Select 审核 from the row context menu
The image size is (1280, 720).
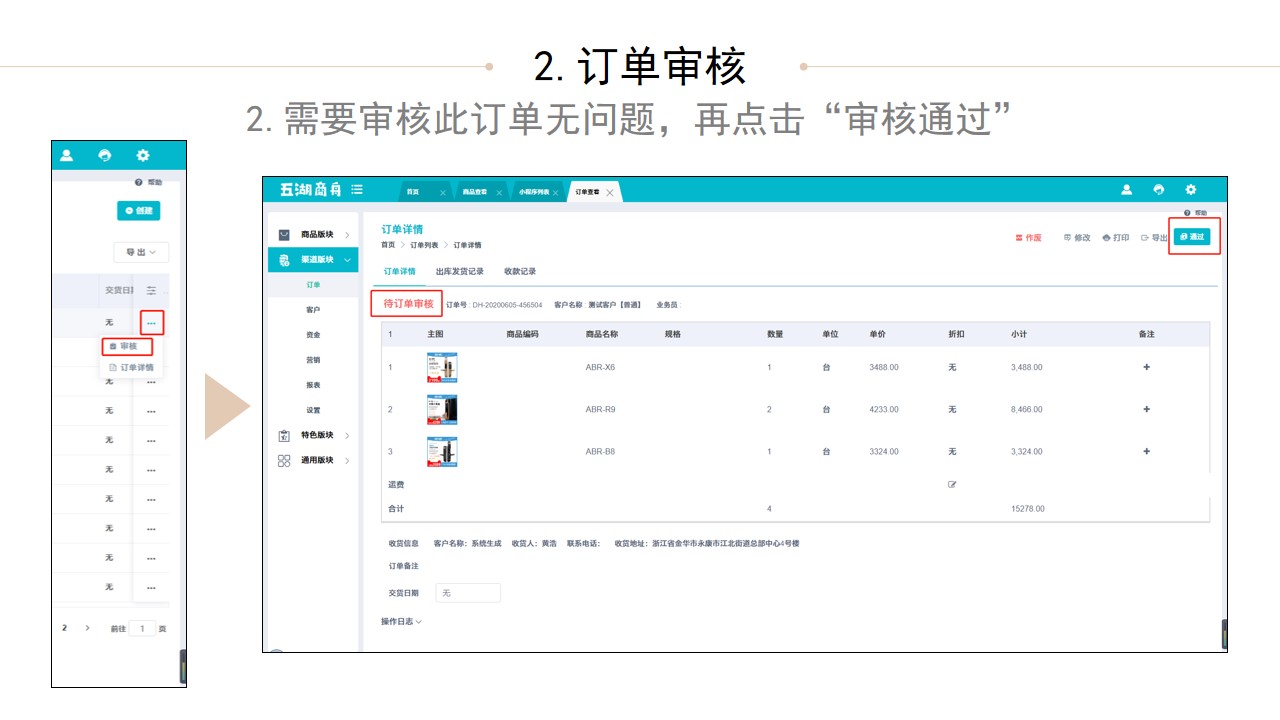[127, 346]
